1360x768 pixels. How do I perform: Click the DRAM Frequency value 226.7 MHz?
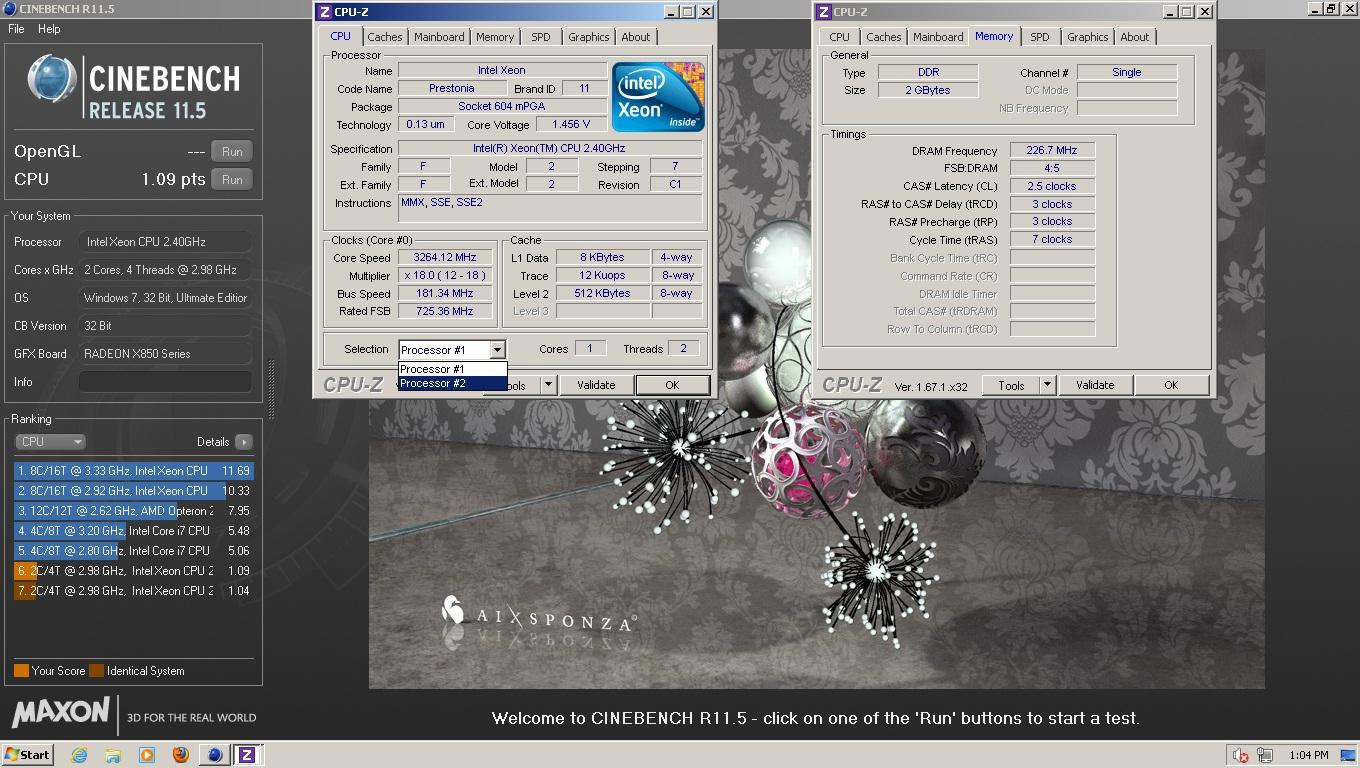[1052, 150]
